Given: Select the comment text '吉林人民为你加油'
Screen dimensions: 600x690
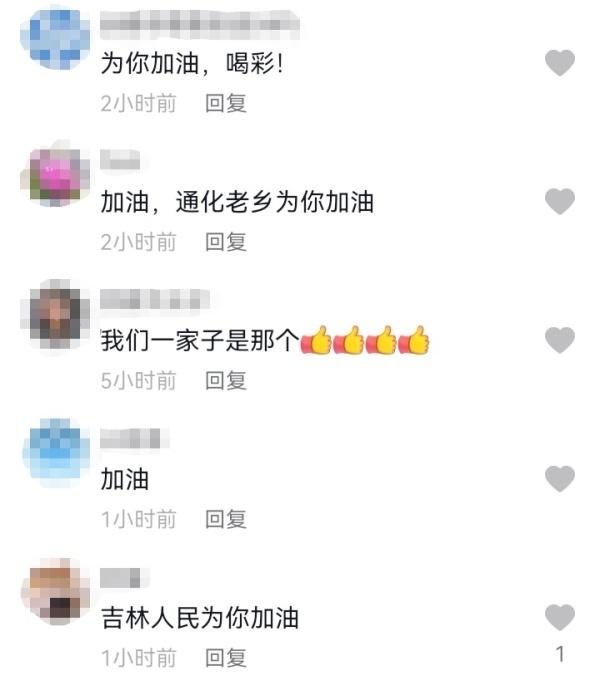Looking at the screenshot, I should [200, 617].
